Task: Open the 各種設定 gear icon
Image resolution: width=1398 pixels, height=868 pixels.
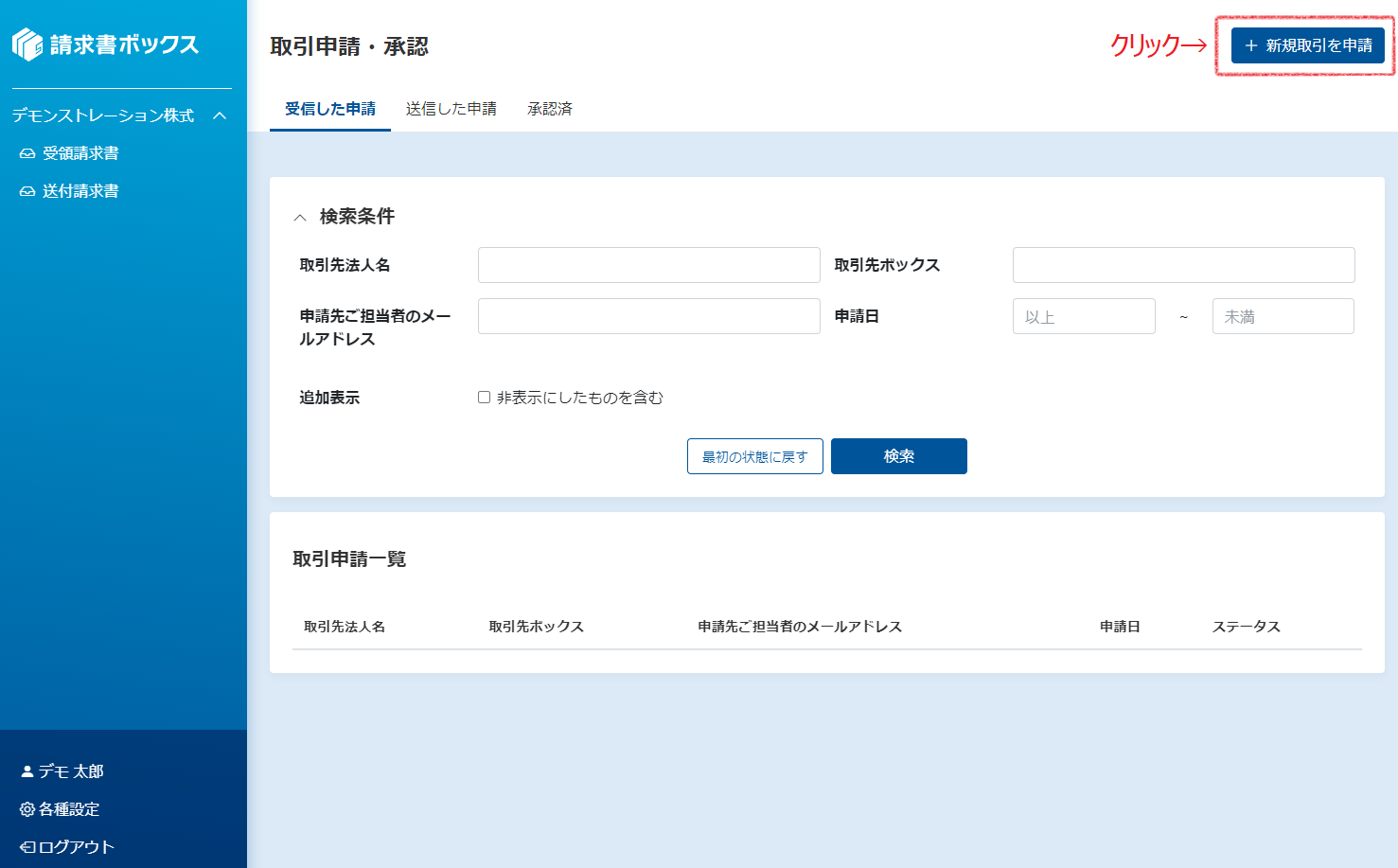Action: coord(27,809)
